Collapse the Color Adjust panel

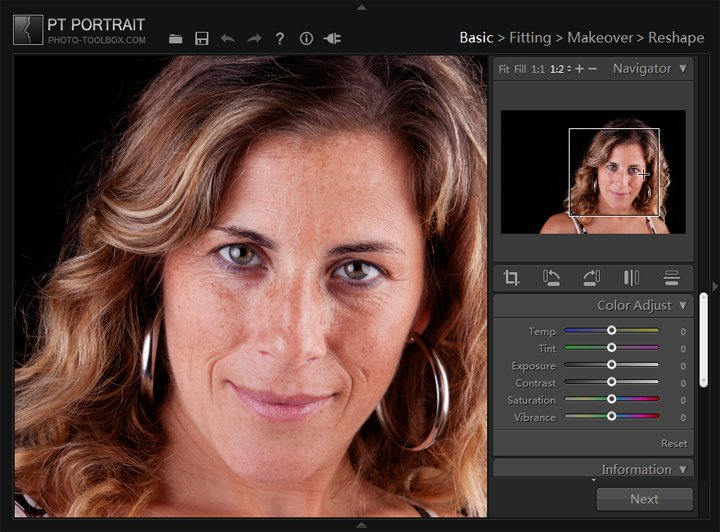coord(683,305)
